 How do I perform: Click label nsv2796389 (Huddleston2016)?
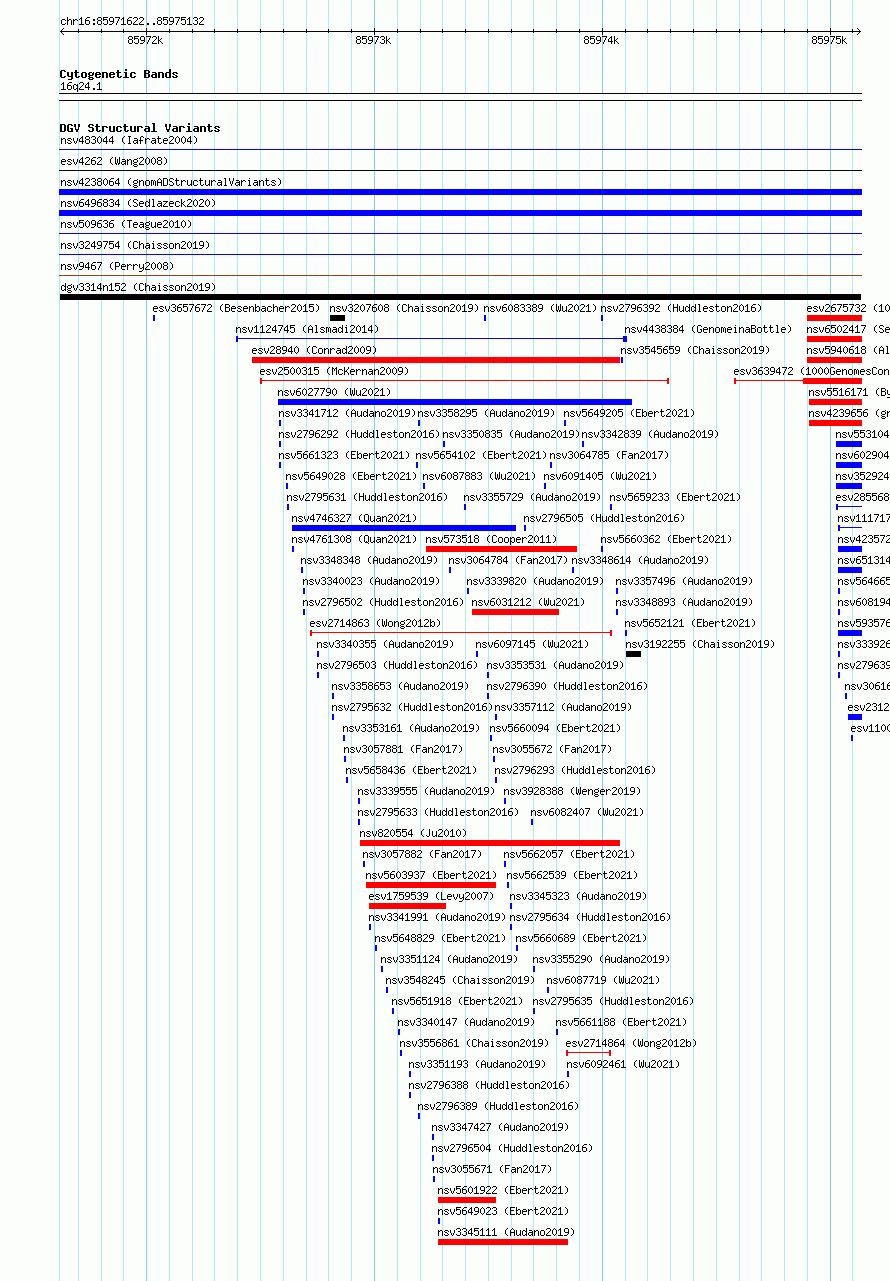tap(498, 1106)
